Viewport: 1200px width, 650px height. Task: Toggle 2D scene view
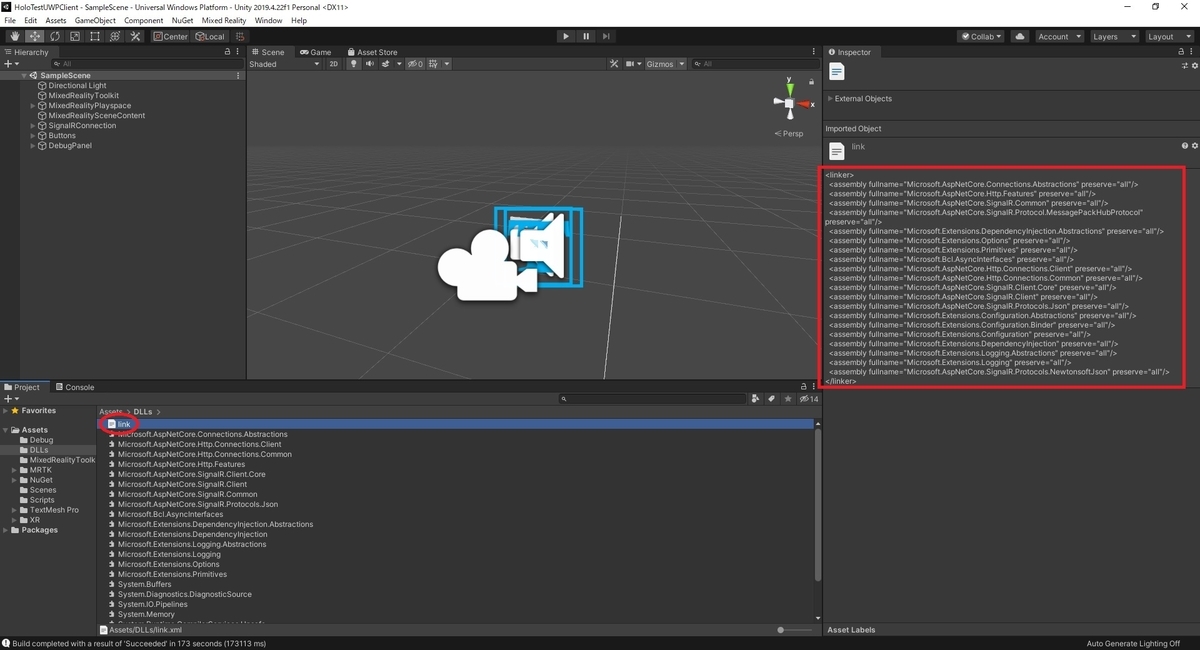[x=334, y=64]
